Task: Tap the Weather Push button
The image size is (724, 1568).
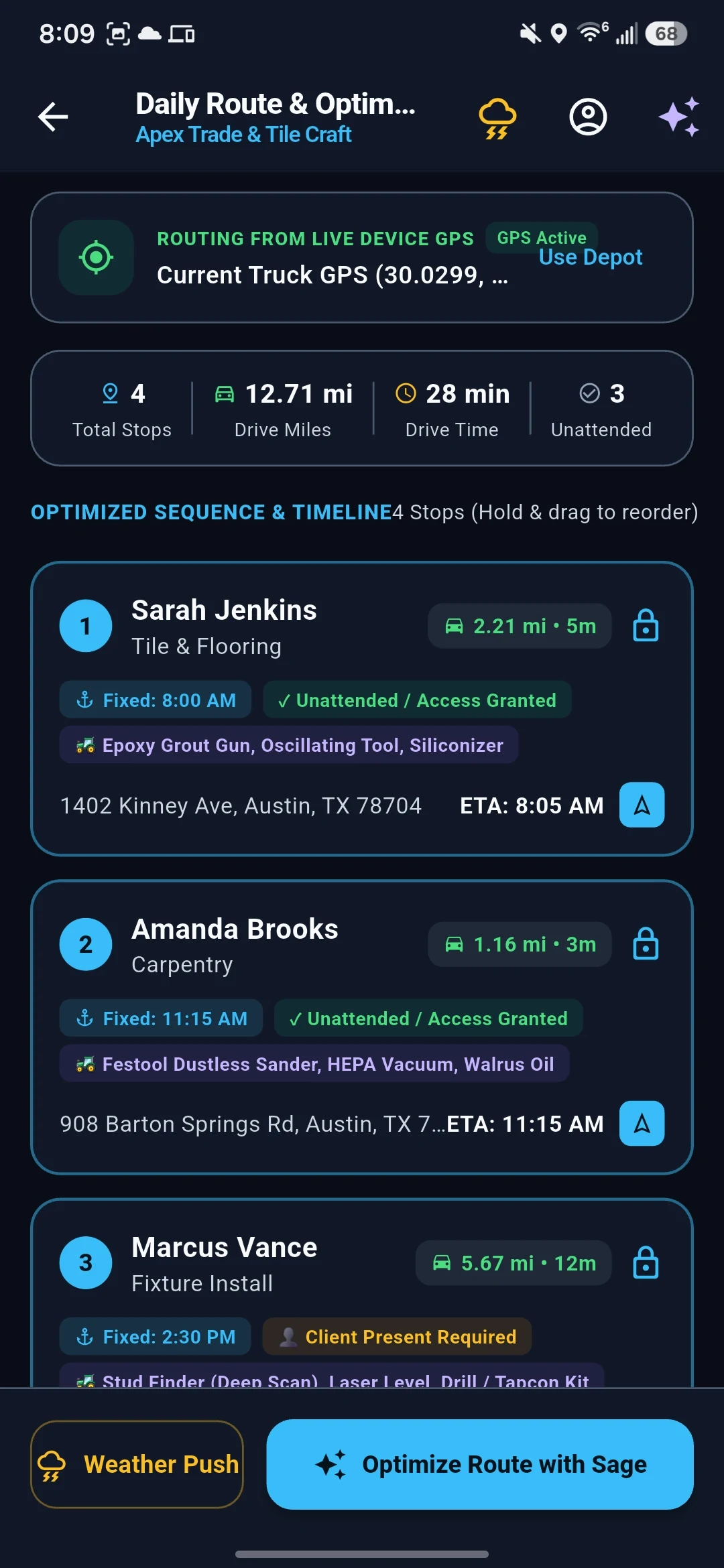Action: pos(137,1464)
